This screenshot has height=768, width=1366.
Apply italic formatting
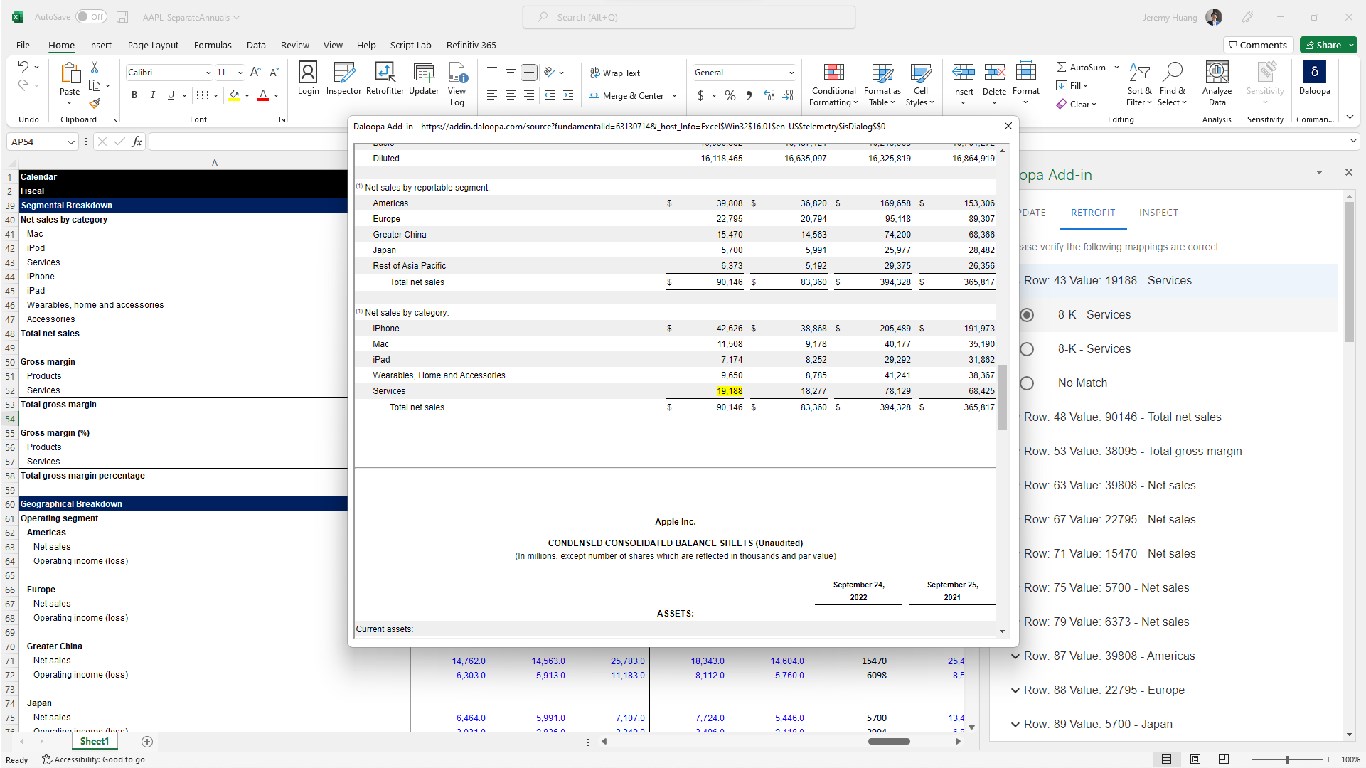click(153, 95)
